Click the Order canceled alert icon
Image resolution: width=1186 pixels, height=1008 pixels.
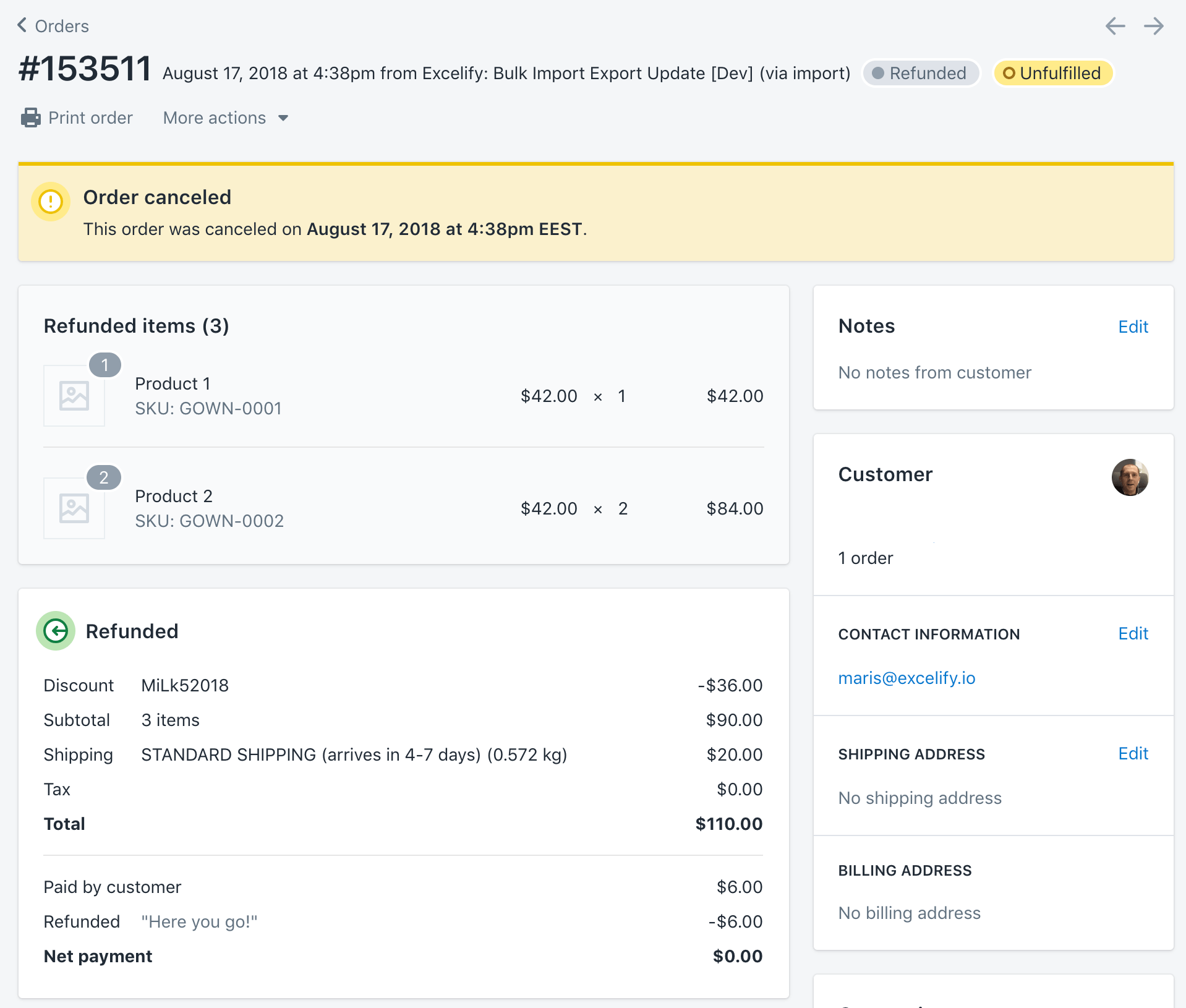(x=50, y=201)
